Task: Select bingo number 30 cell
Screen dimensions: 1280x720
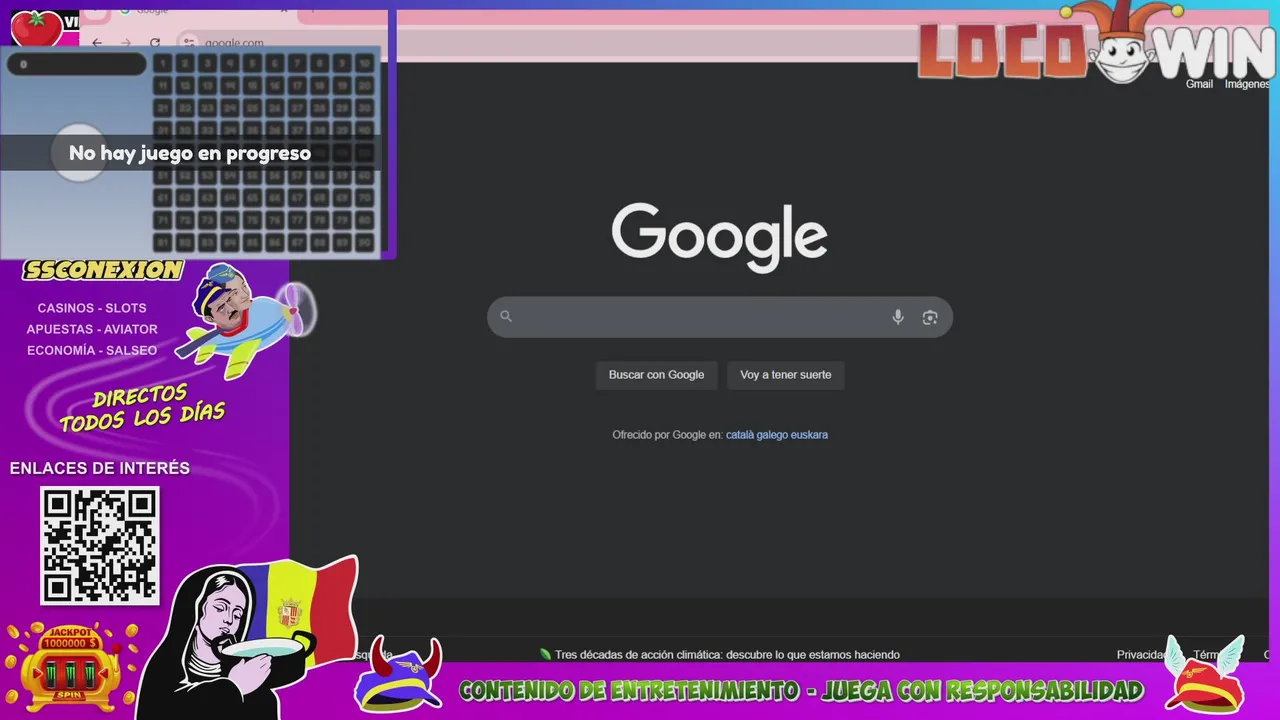Action: (x=365, y=108)
